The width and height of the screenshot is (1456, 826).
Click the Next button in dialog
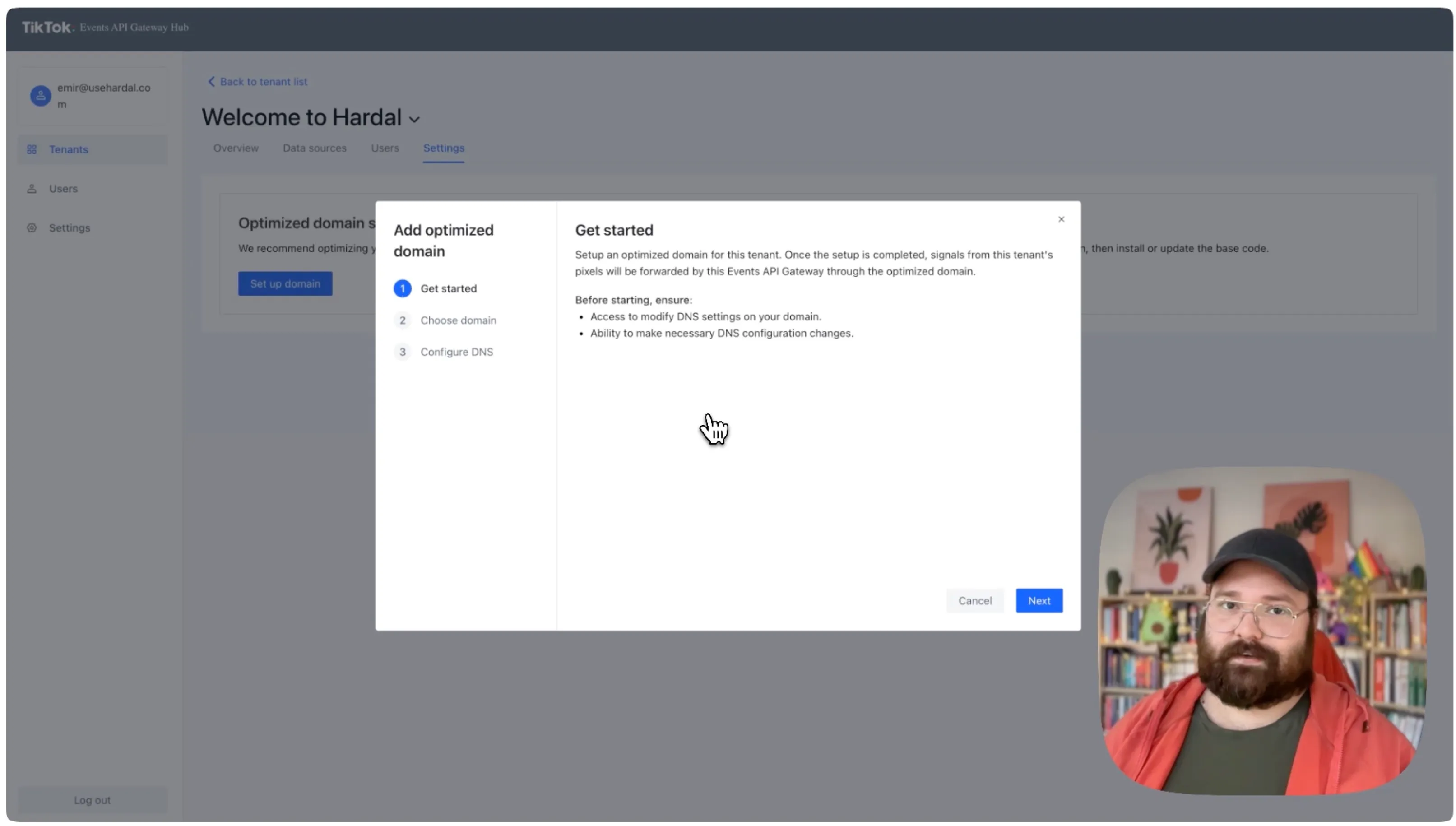point(1039,600)
